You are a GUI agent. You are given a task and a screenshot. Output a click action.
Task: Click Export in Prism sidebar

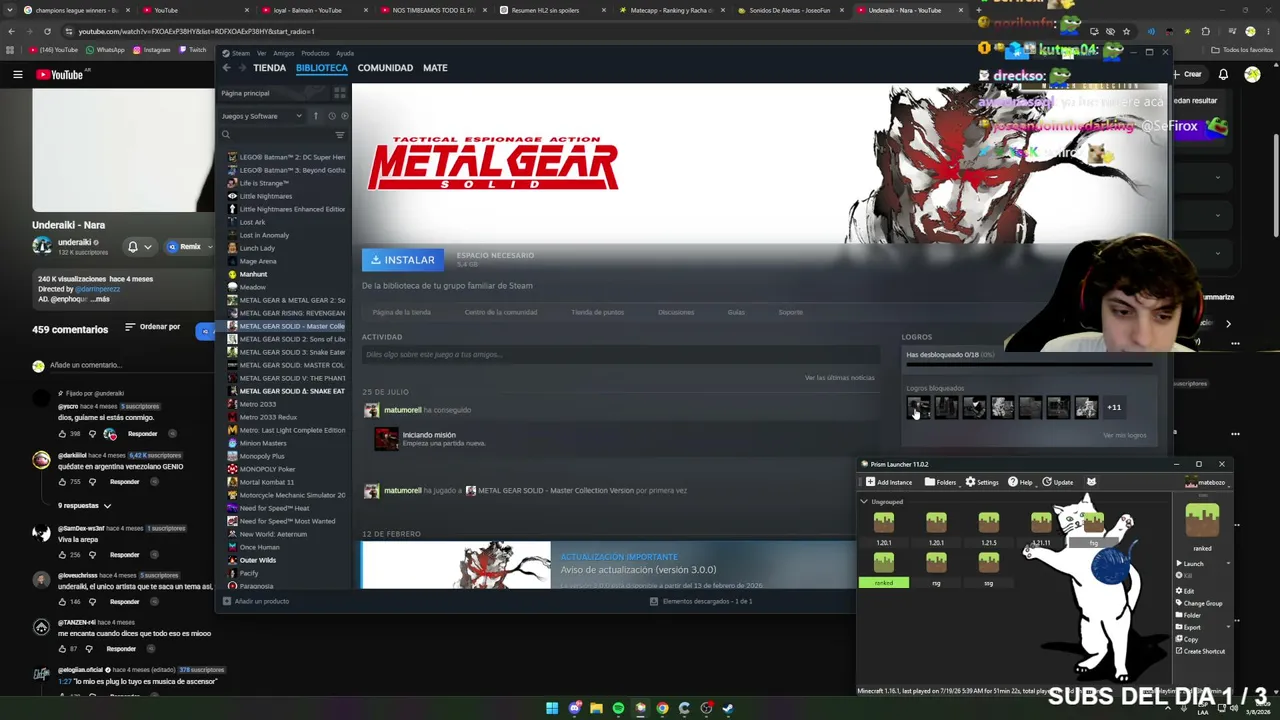(1189, 627)
